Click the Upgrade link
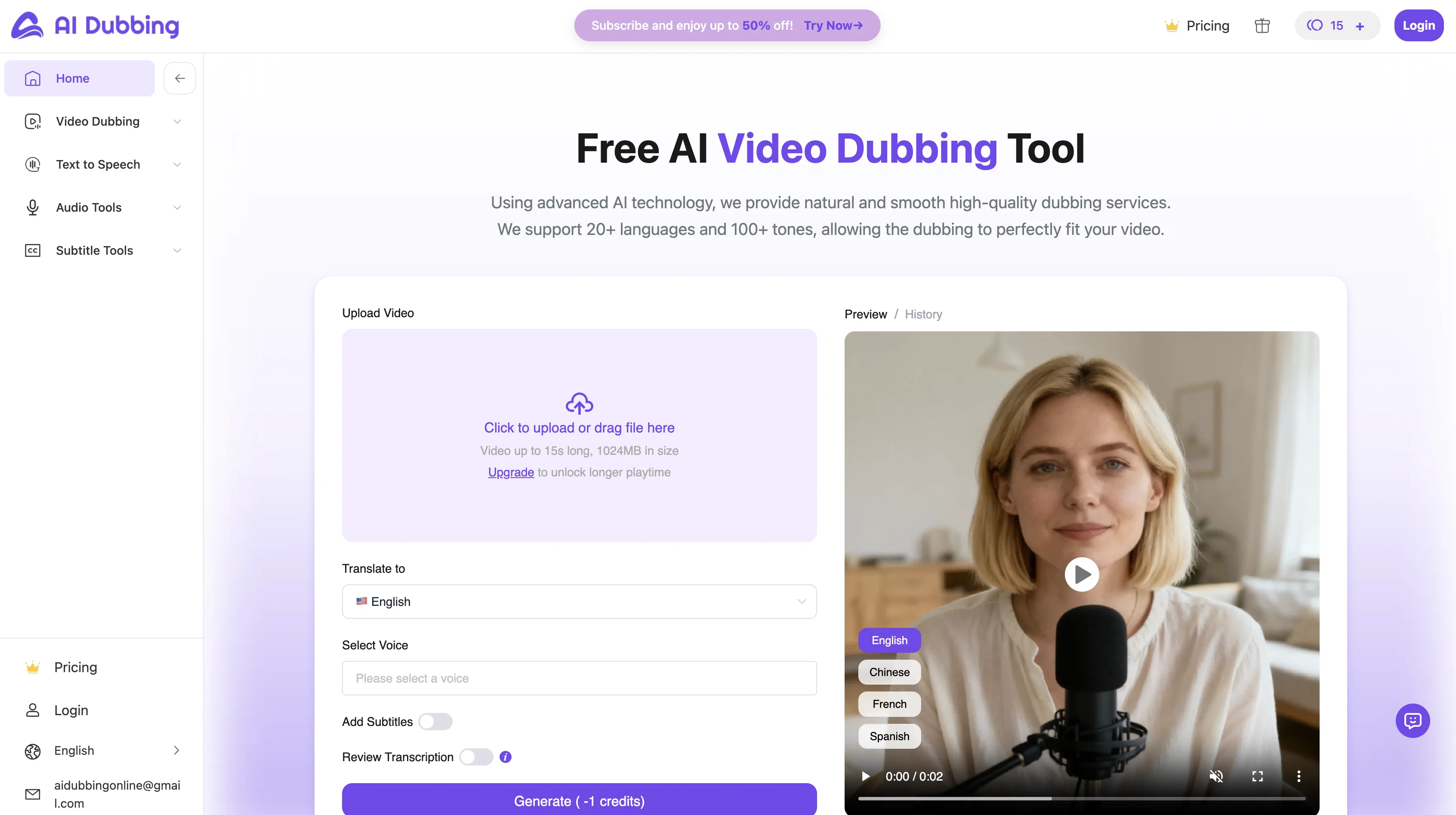Viewport: 1456px width, 815px height. point(510,472)
